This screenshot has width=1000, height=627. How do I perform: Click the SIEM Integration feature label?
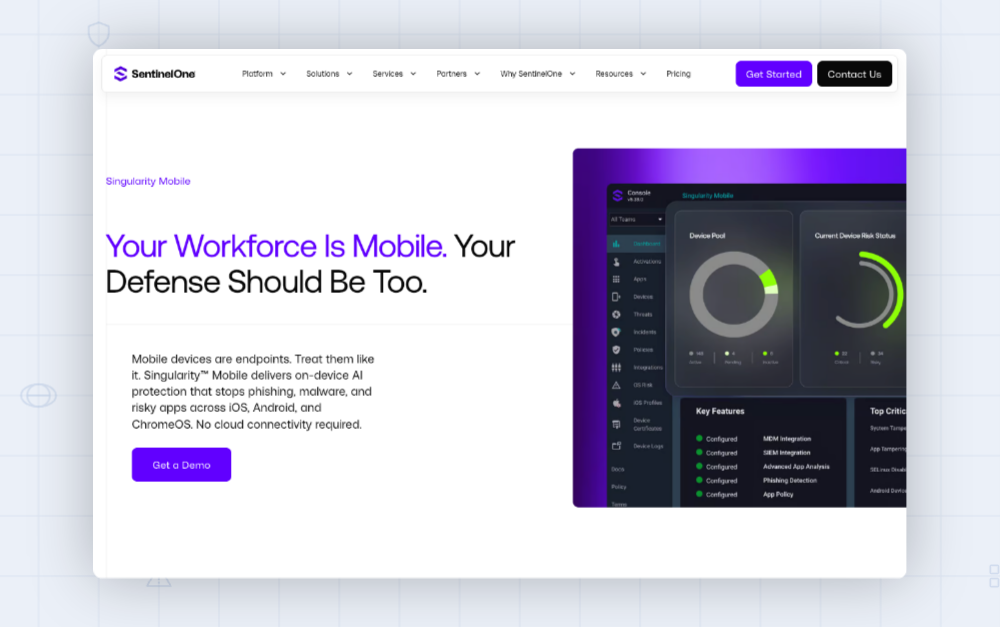pos(786,453)
